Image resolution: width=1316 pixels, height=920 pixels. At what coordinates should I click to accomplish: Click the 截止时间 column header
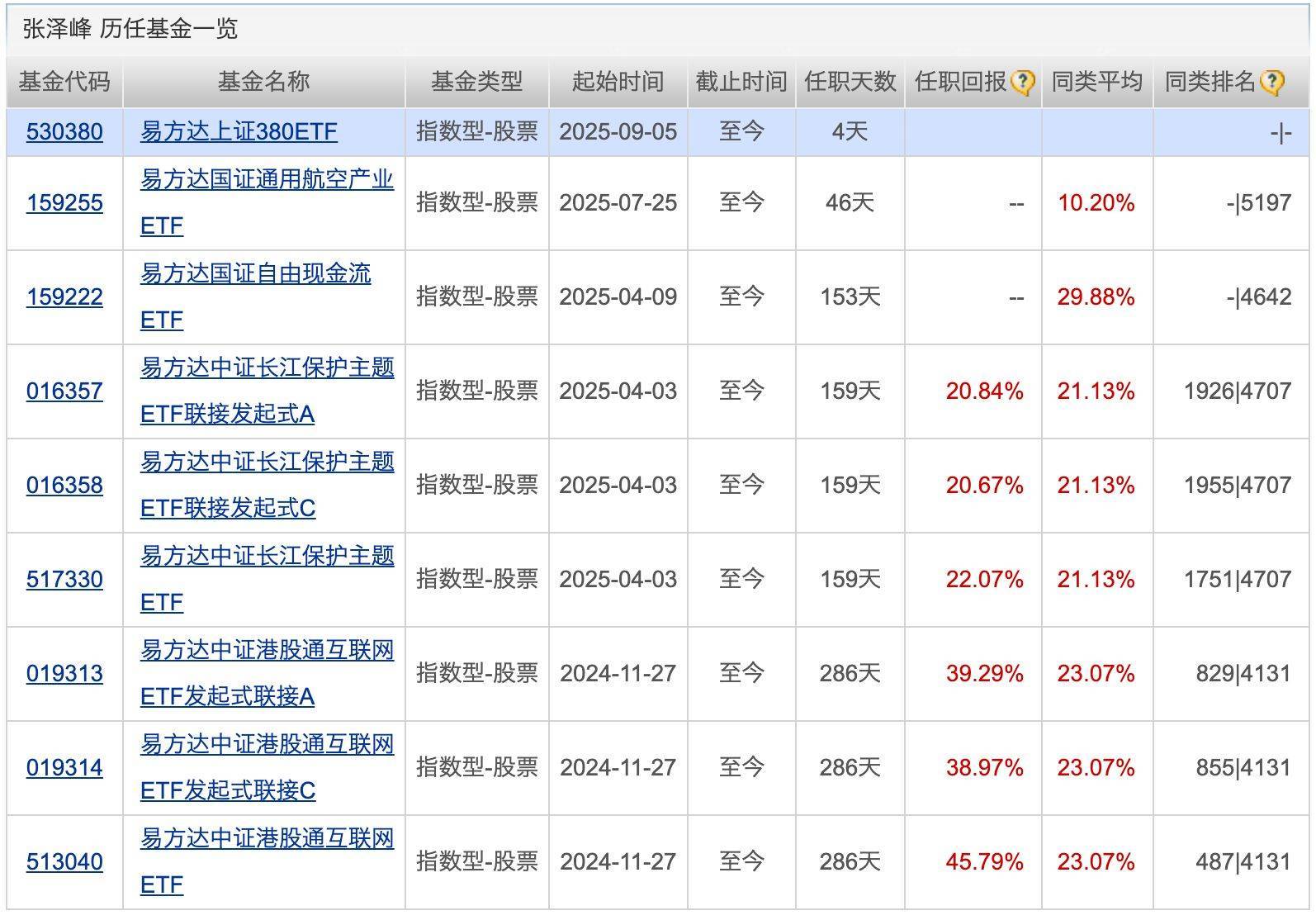(741, 82)
